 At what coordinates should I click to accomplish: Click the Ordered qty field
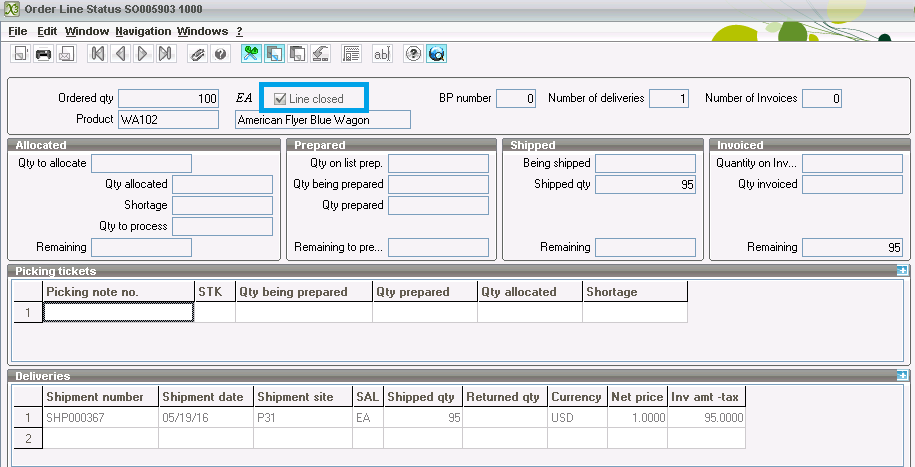click(169, 98)
